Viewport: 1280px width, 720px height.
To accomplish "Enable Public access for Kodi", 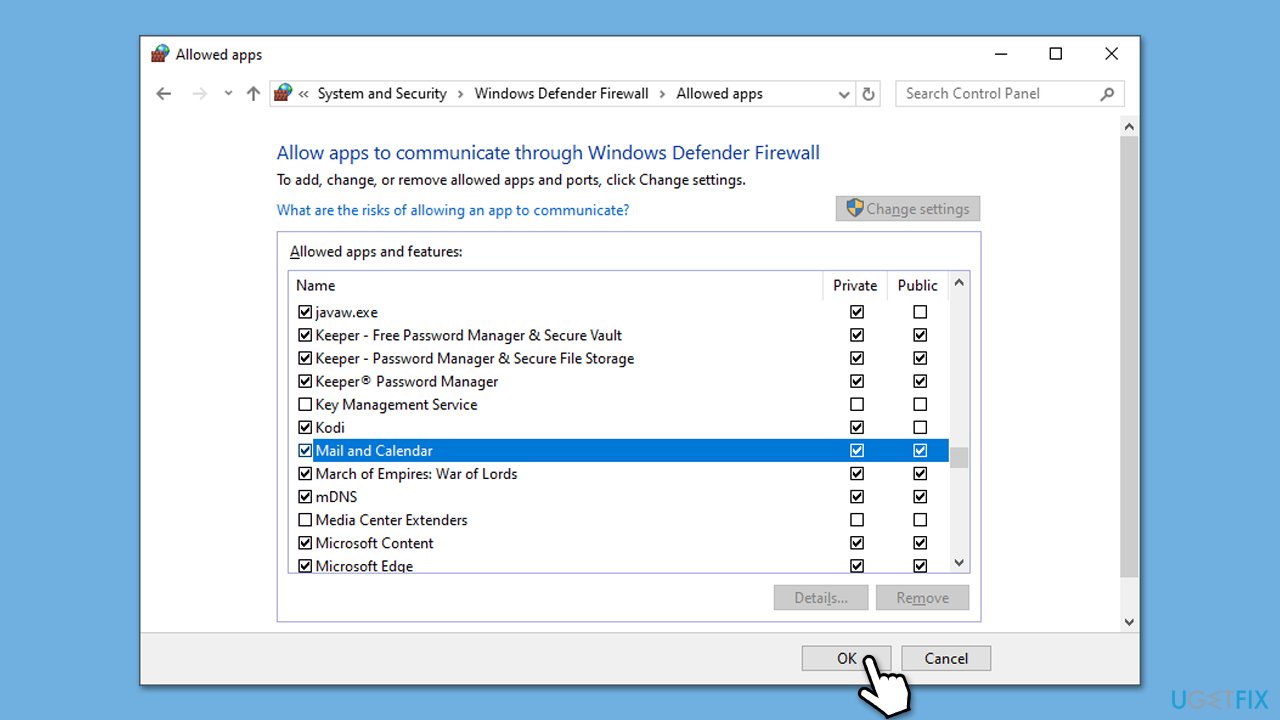I will [920, 427].
